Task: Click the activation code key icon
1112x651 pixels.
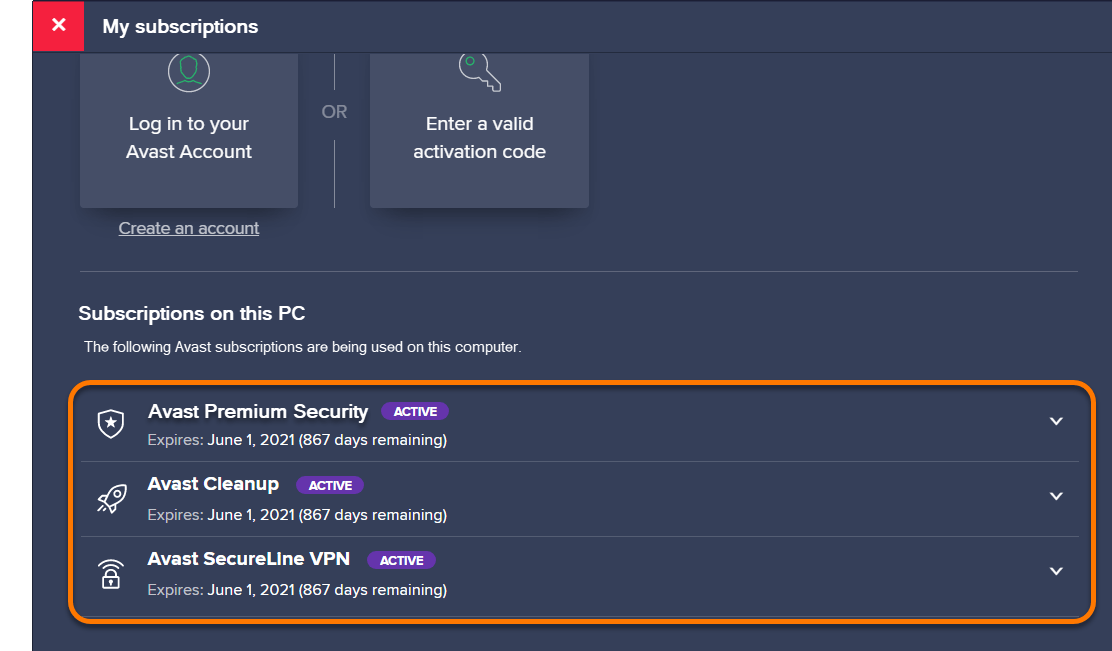Action: click(479, 70)
